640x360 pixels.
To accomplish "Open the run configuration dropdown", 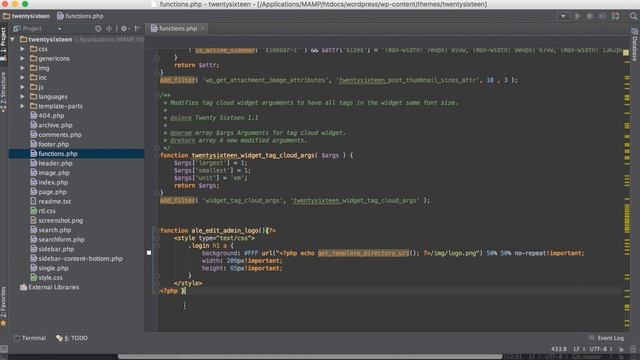I will [563, 16].
